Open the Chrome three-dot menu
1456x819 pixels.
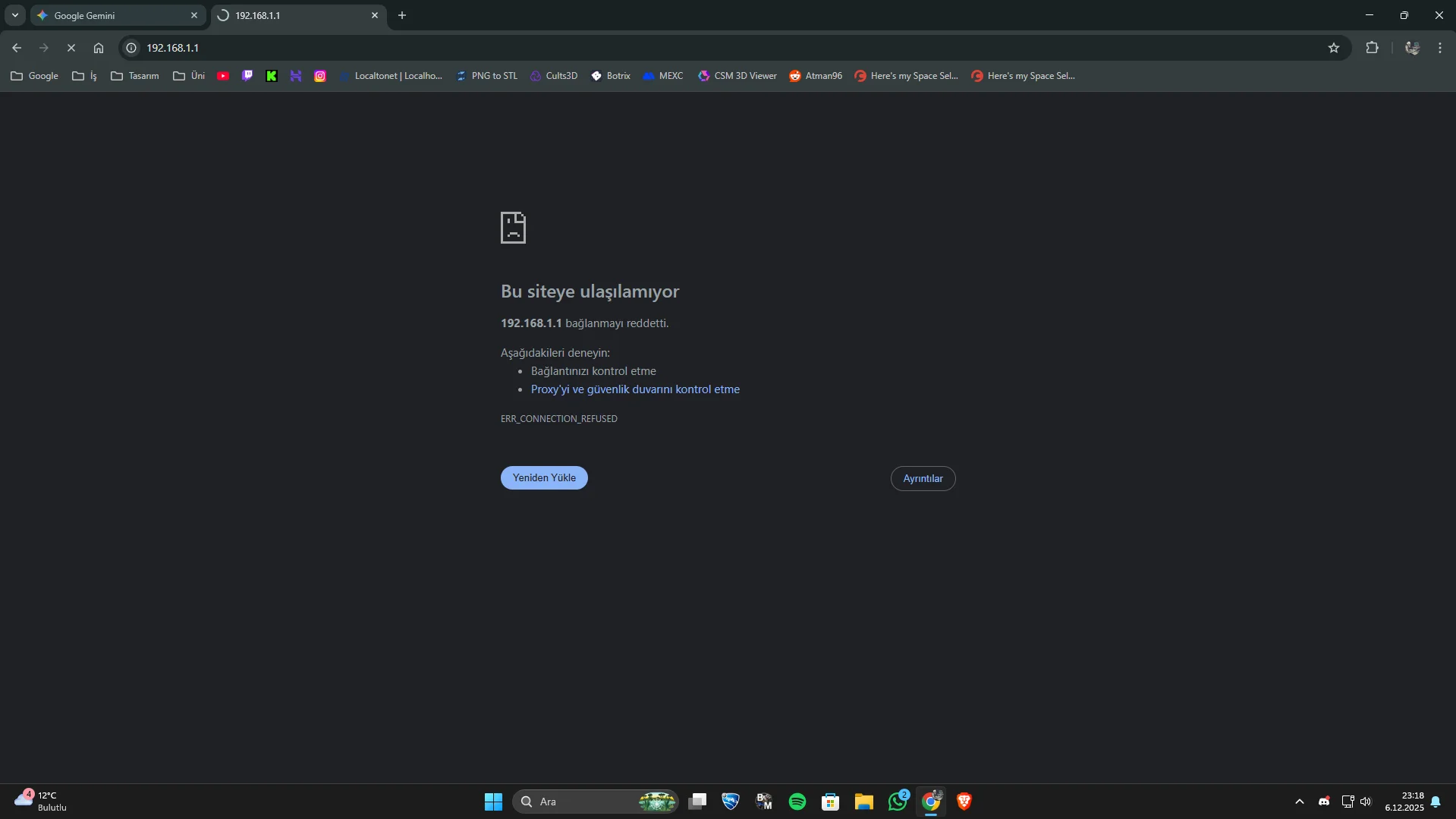click(1440, 48)
